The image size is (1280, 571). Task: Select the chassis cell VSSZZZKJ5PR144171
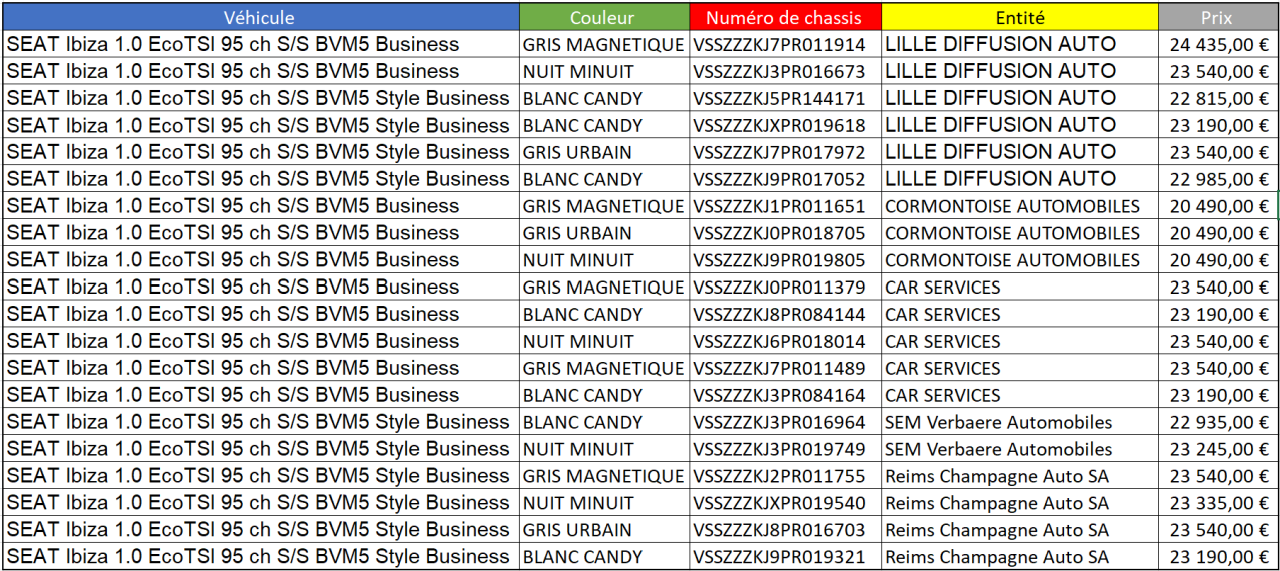[785, 99]
